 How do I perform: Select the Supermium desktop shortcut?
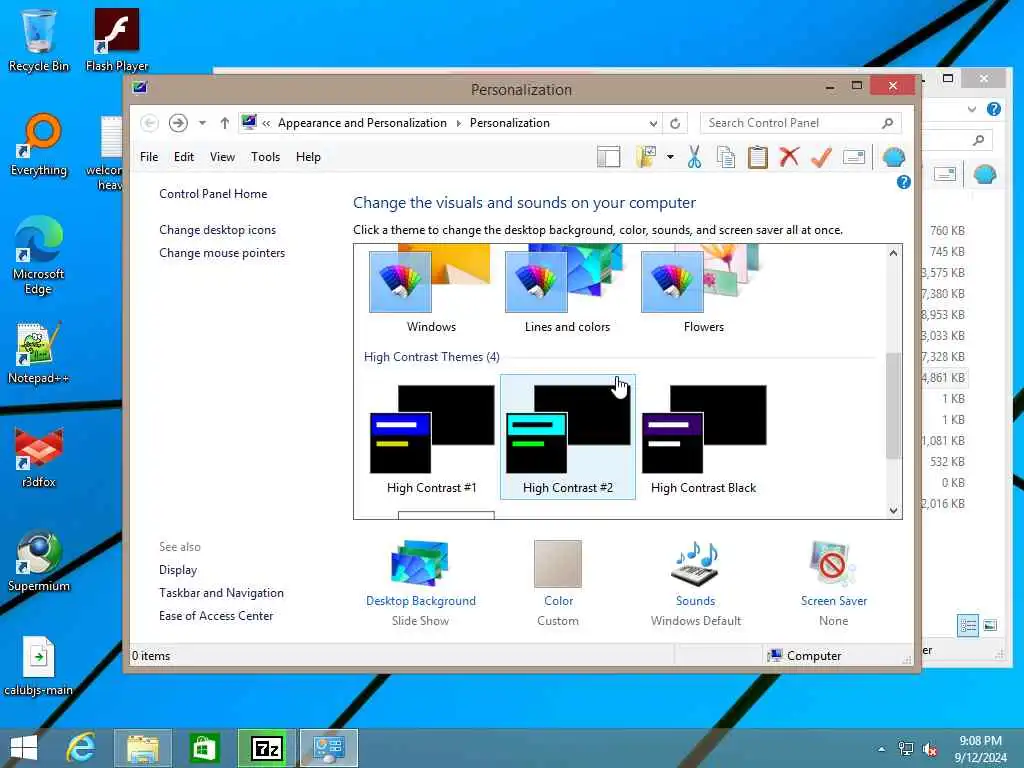(39, 561)
